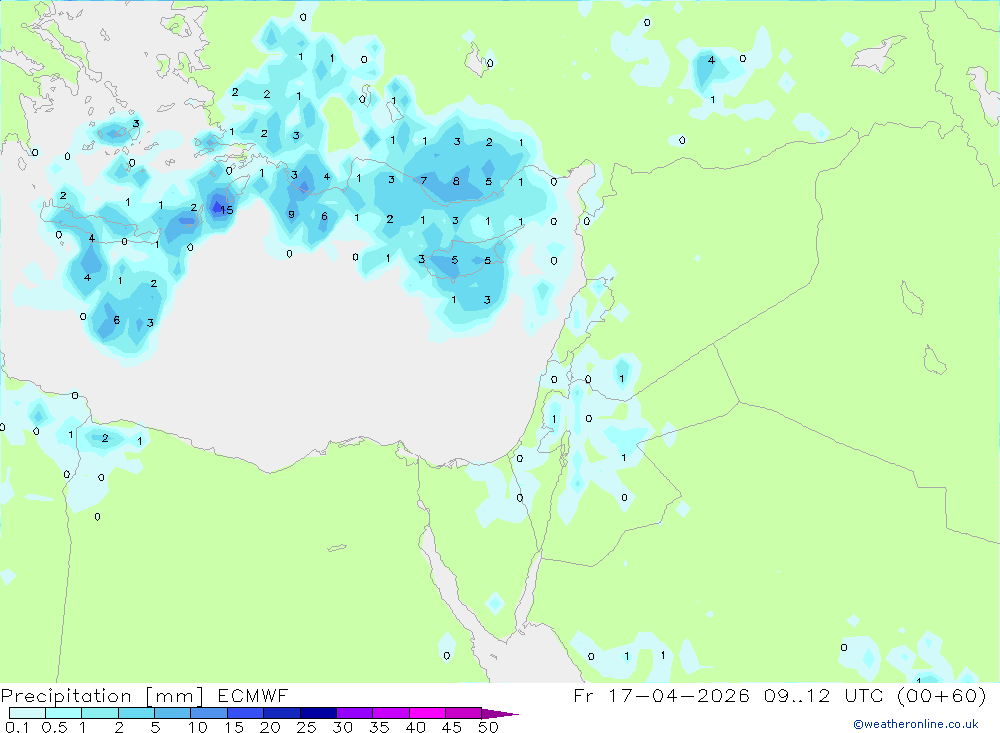Click the "UTC" label

pos(866,695)
